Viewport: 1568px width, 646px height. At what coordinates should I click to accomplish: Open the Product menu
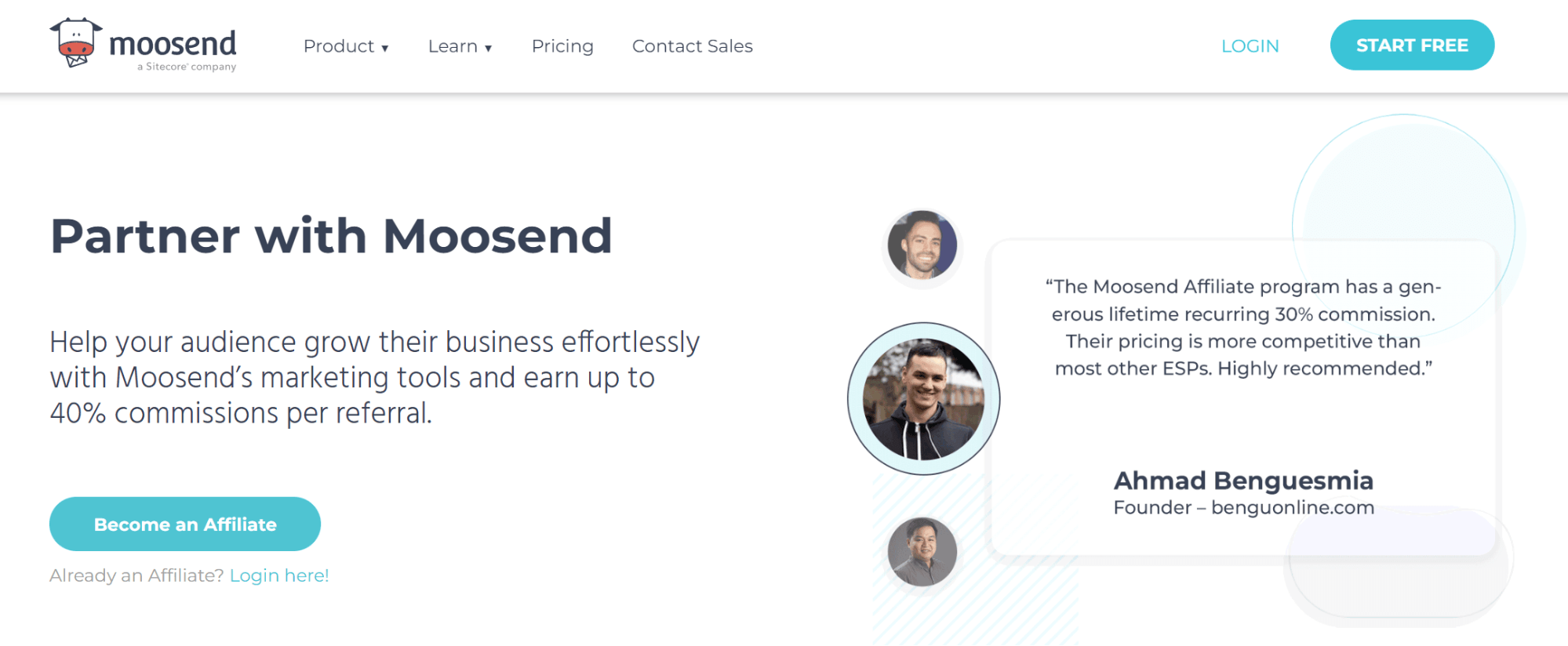point(339,46)
